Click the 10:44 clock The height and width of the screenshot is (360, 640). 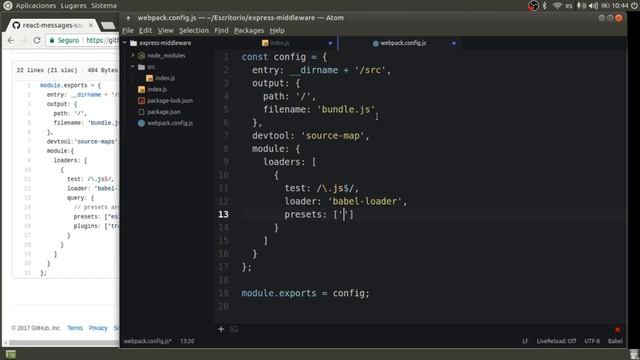620,5
